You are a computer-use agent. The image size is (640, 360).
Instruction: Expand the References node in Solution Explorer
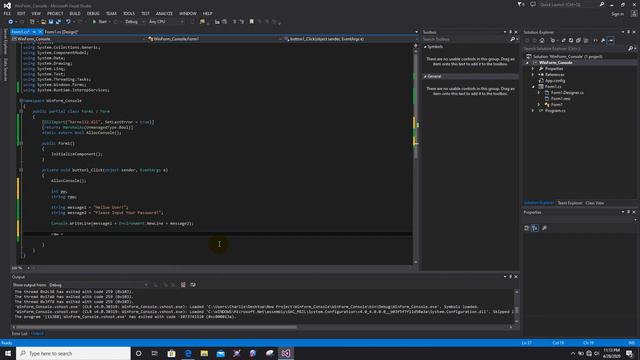tap(533, 75)
